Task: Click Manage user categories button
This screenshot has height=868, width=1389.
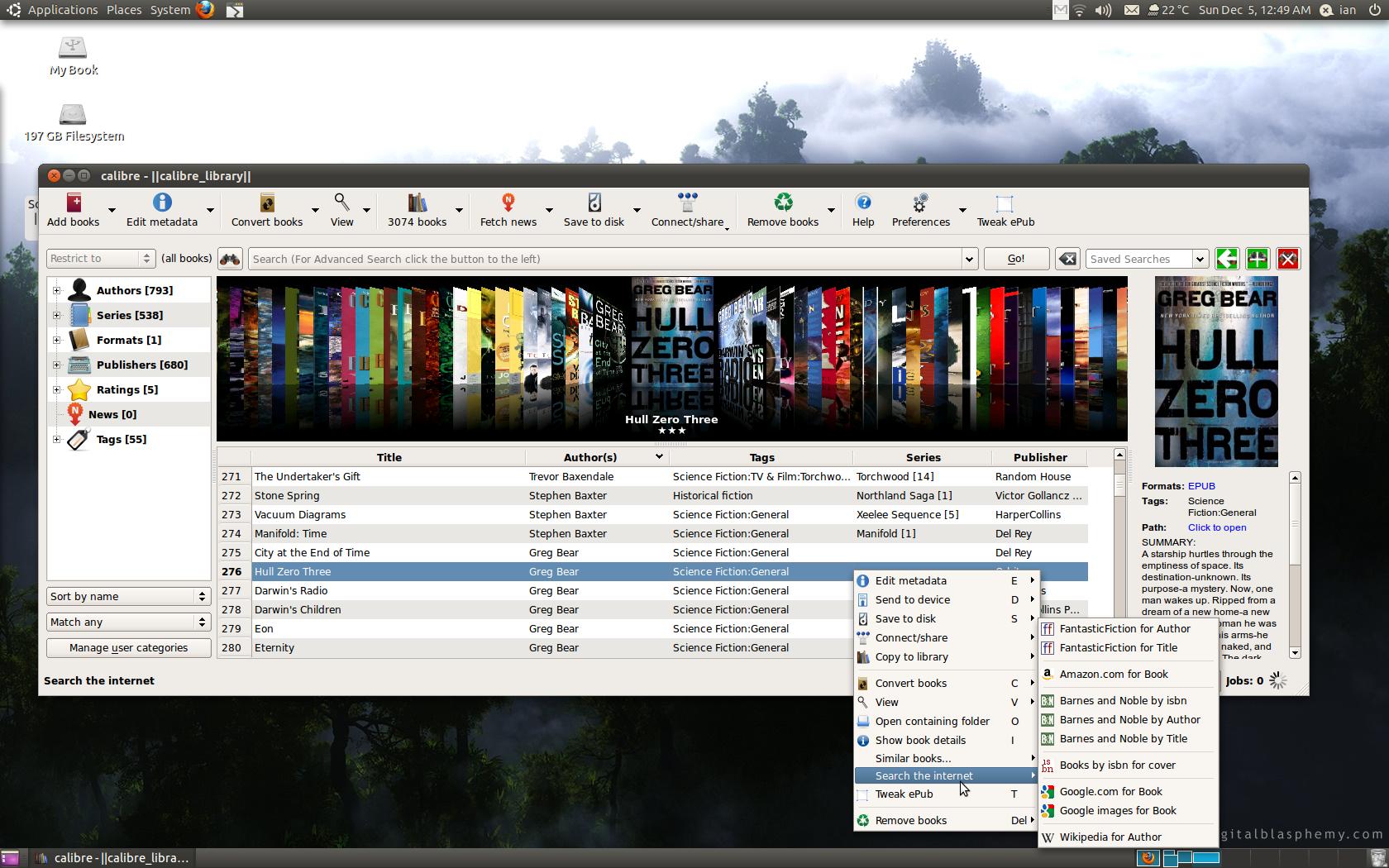Action: (128, 647)
